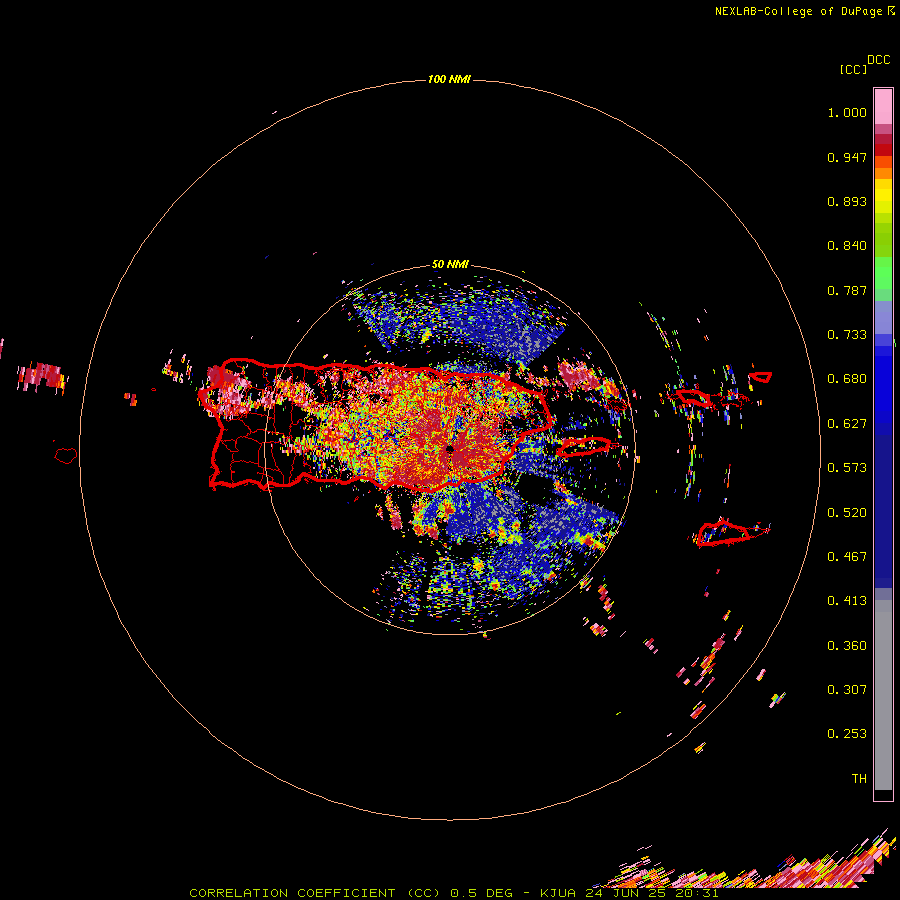Click the 0.573 scale value
Image resolution: width=900 pixels, height=900 pixels.
tap(847, 468)
